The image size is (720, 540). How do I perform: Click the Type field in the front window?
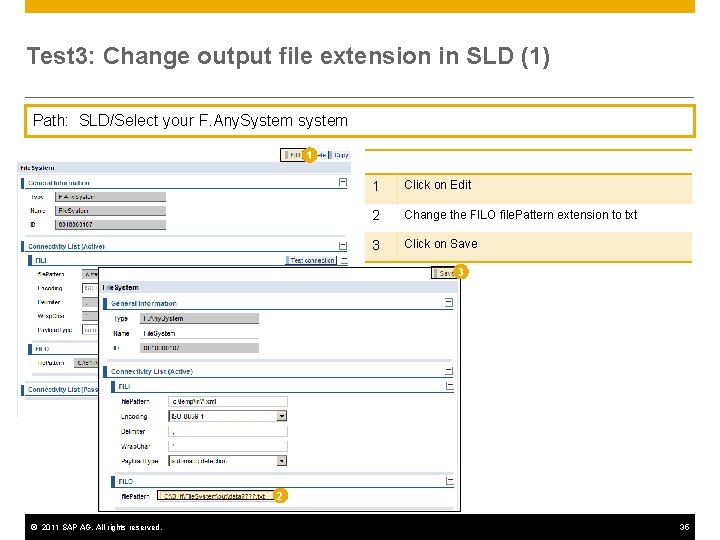[199, 318]
